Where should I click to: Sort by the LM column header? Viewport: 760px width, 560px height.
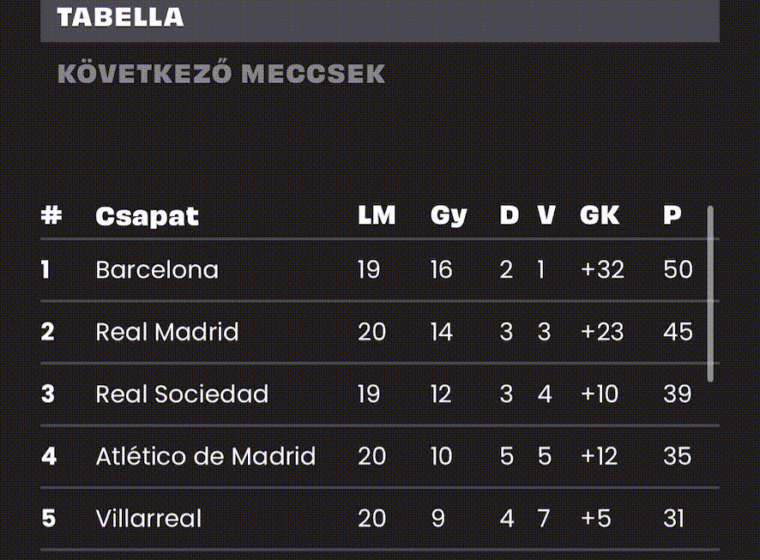point(377,215)
